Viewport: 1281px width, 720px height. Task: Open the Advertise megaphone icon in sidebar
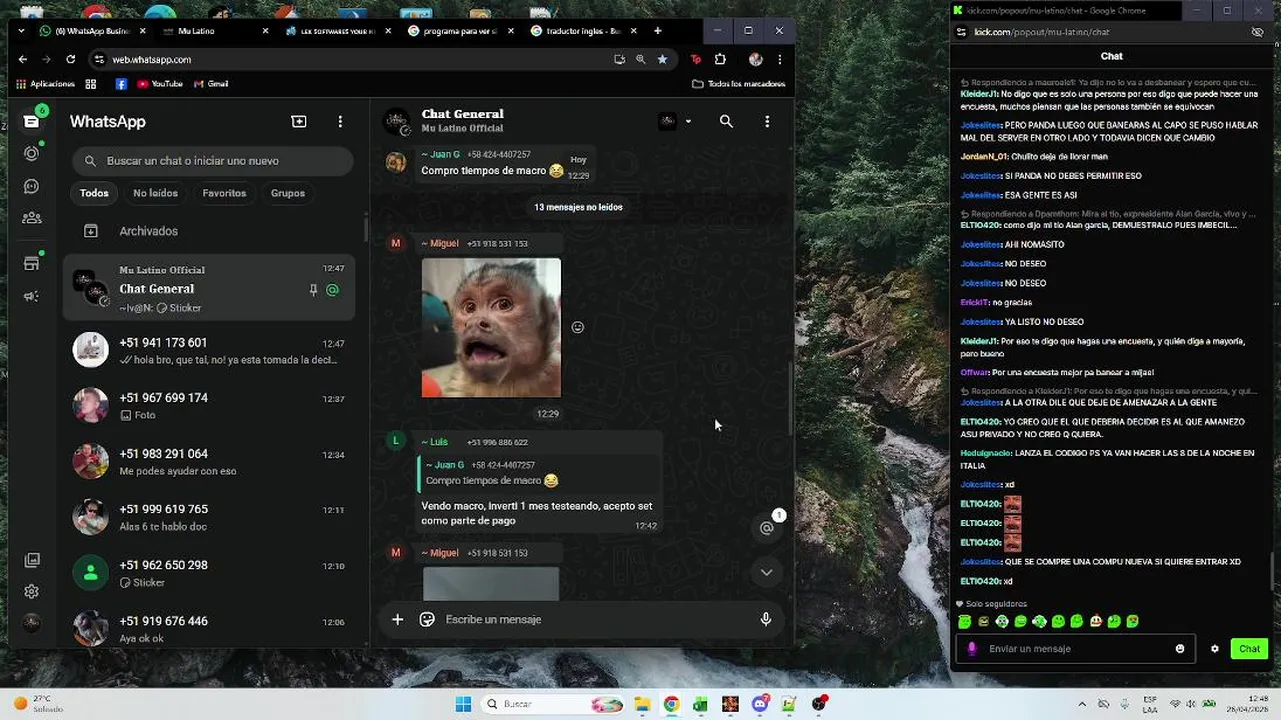click(x=31, y=296)
